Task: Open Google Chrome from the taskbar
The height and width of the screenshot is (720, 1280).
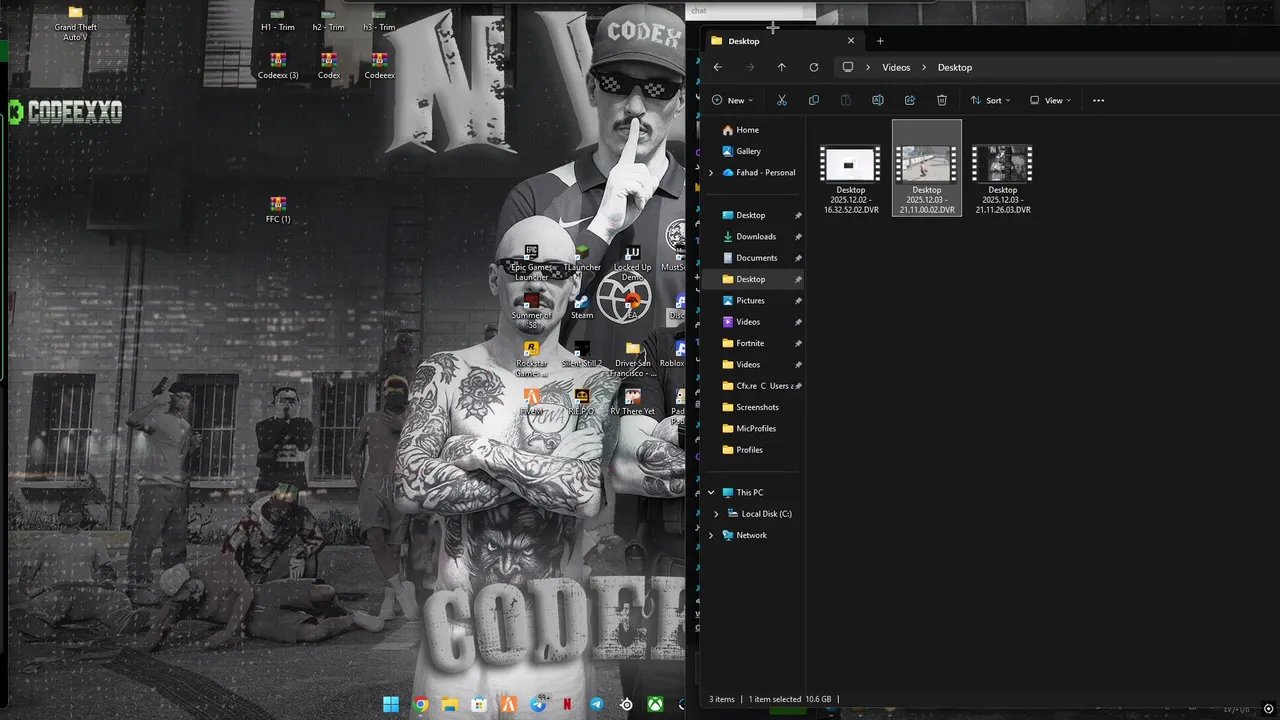Action: [x=421, y=704]
